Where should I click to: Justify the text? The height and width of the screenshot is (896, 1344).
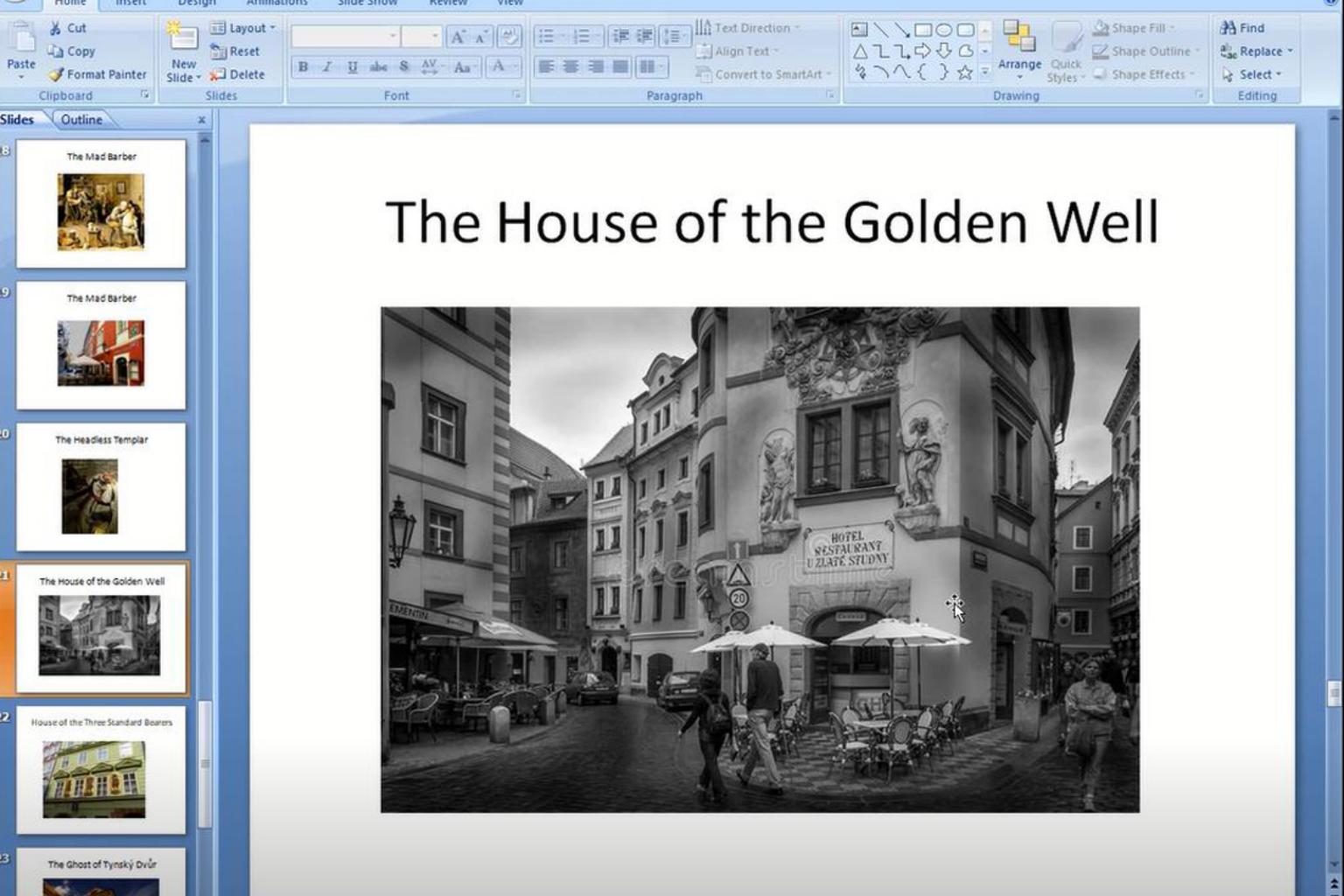tap(620, 66)
